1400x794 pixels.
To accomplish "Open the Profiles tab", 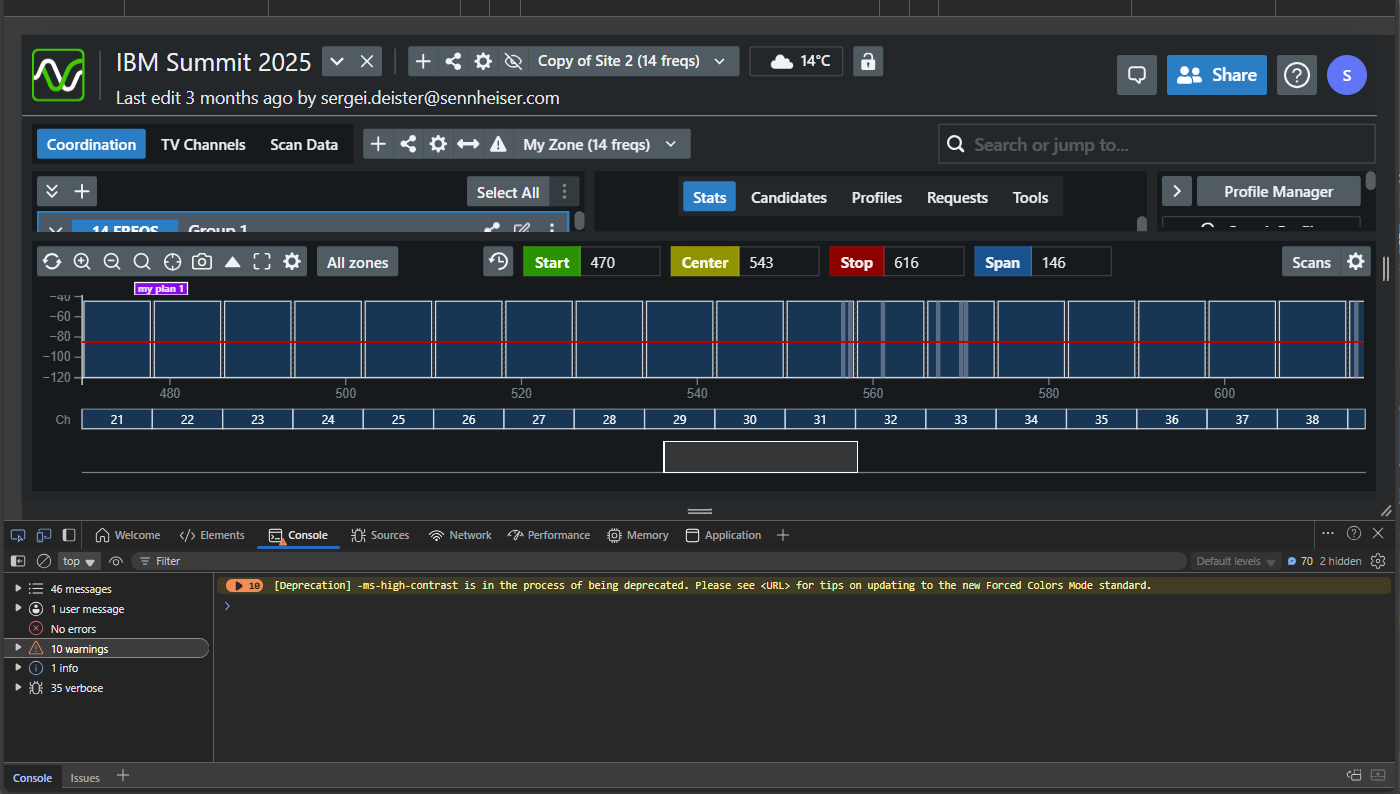I will pos(877,197).
